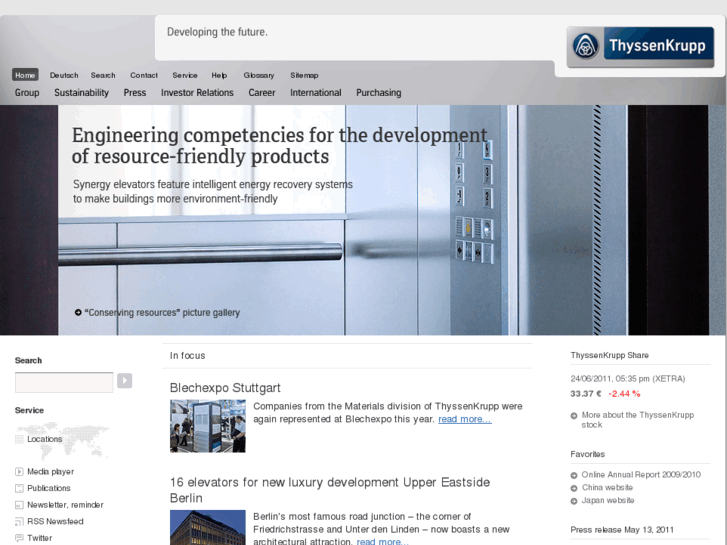
Task: Click arrow icon beside Japan website
Action: click(x=574, y=501)
